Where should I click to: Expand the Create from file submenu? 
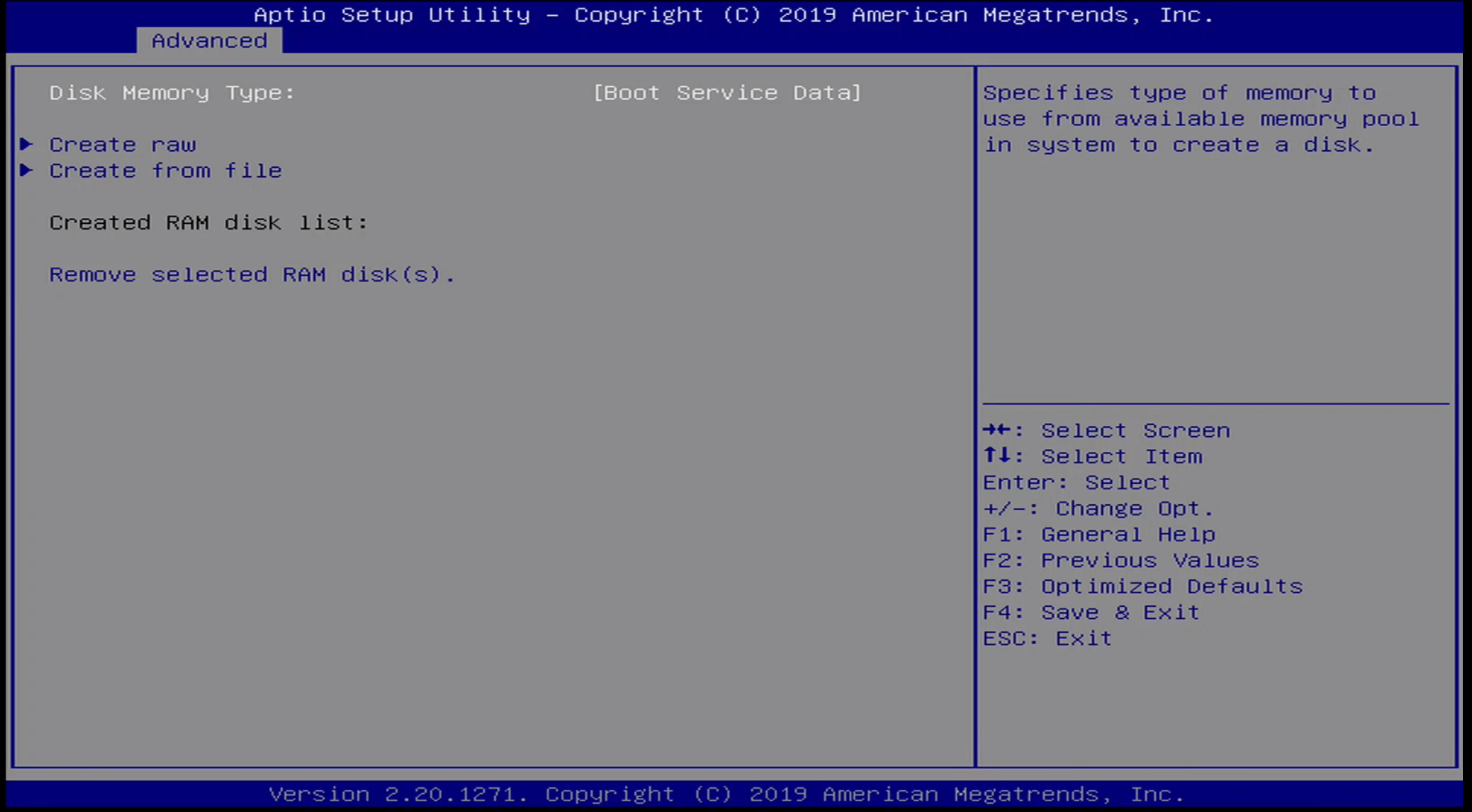coord(165,170)
